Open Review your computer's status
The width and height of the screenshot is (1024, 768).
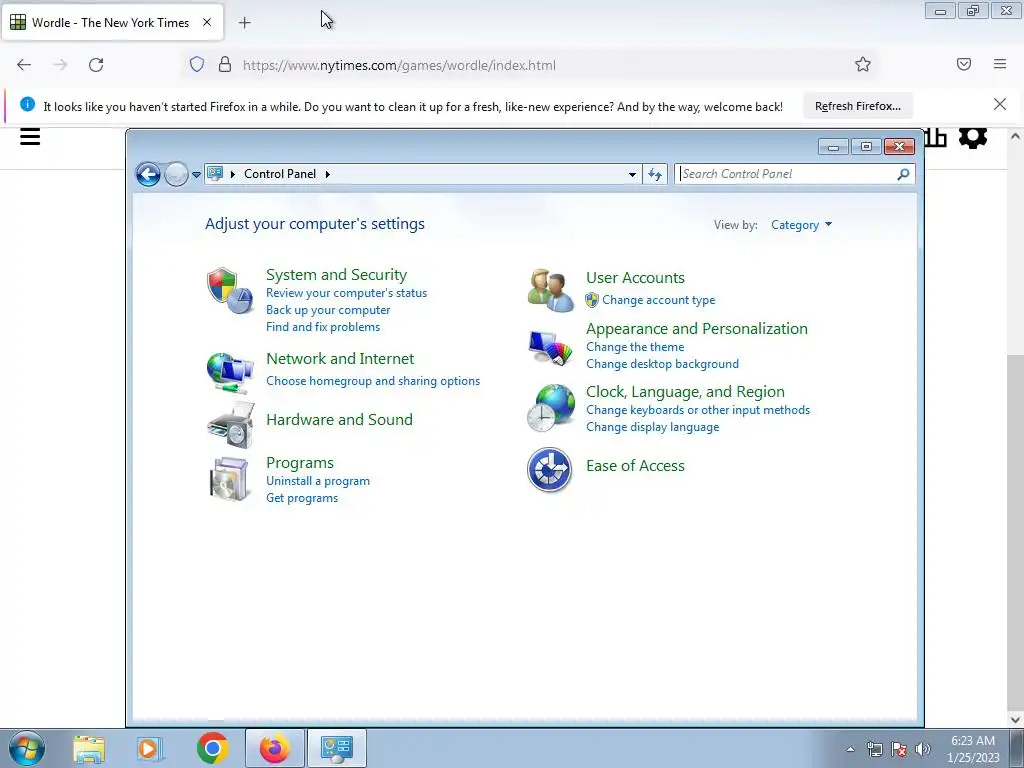click(x=346, y=293)
